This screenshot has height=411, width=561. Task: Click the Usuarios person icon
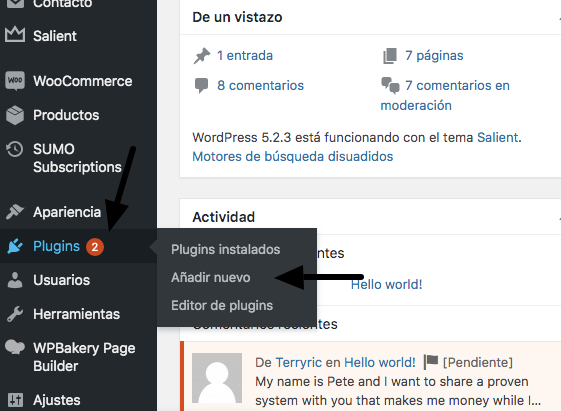(x=15, y=280)
